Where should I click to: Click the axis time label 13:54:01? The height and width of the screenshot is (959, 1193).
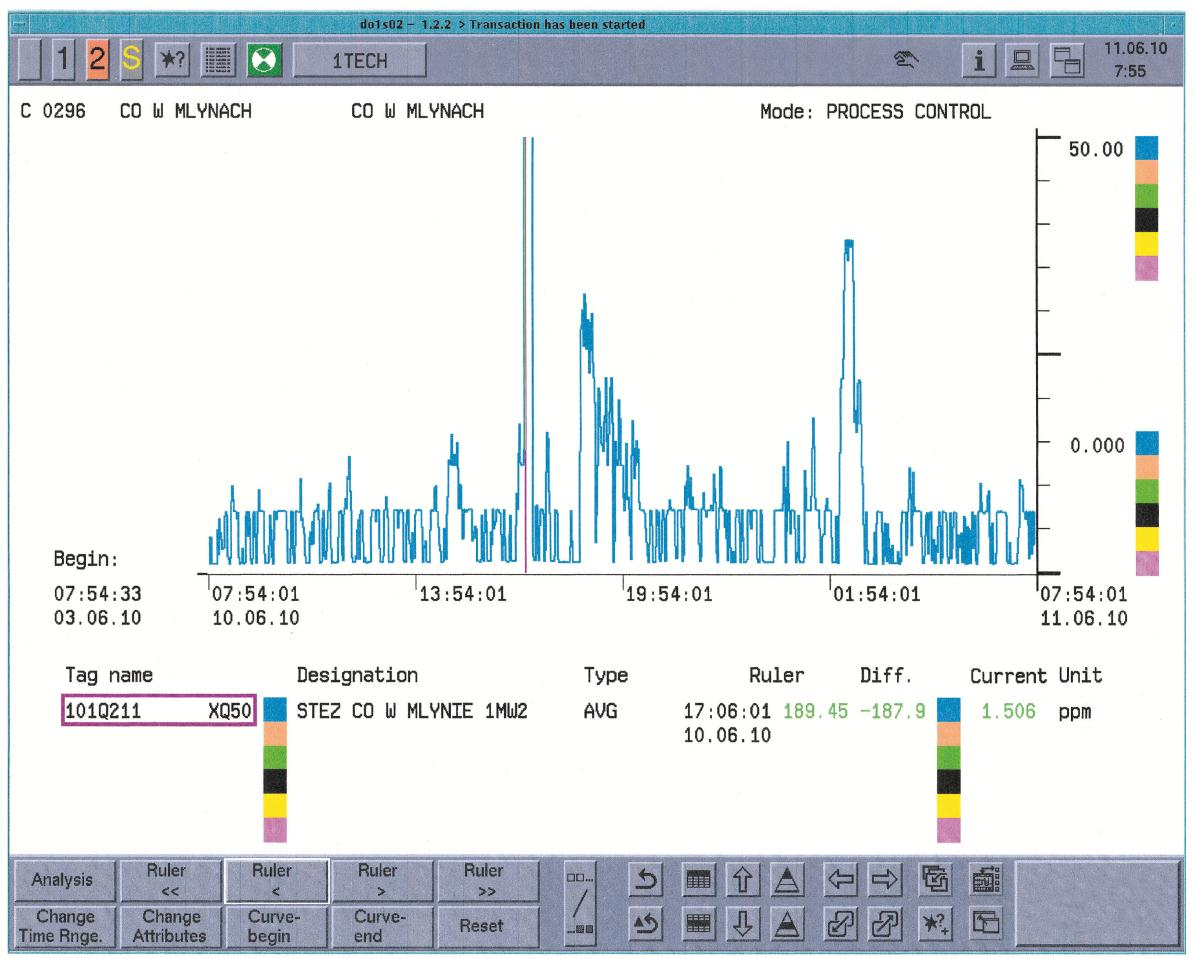[463, 594]
